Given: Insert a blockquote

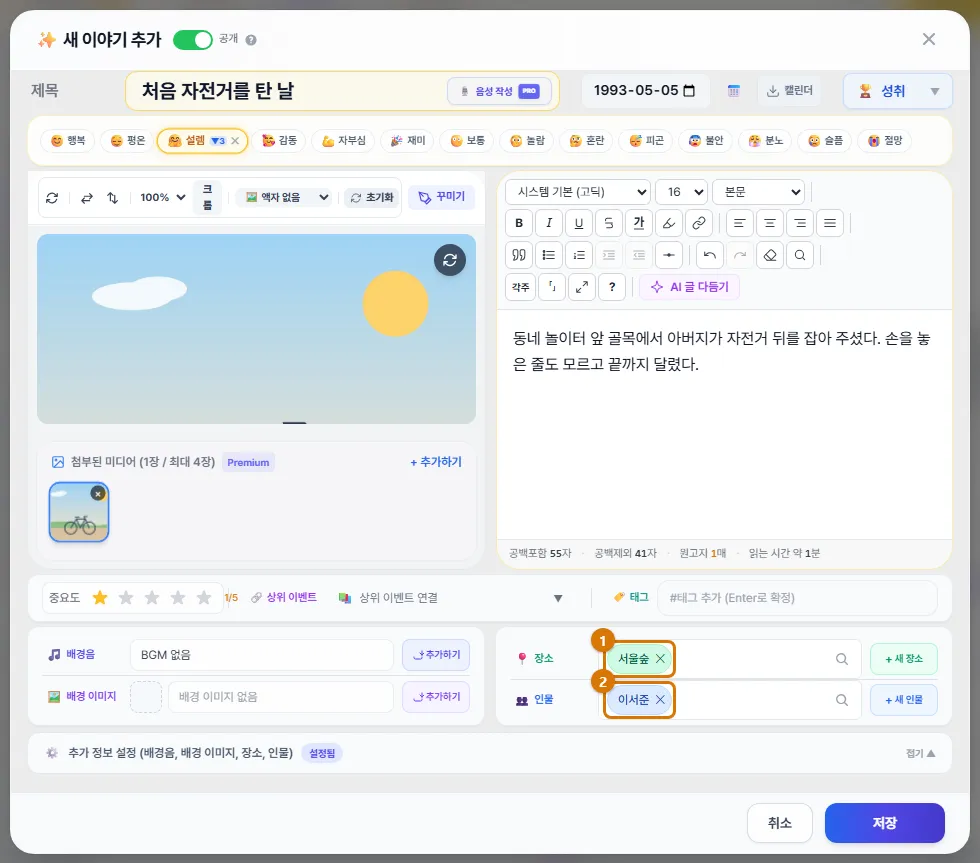Looking at the screenshot, I should 519,255.
